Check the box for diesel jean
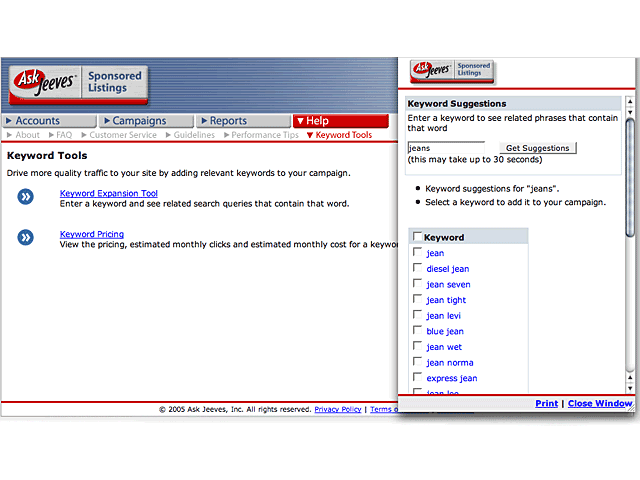 [x=417, y=268]
